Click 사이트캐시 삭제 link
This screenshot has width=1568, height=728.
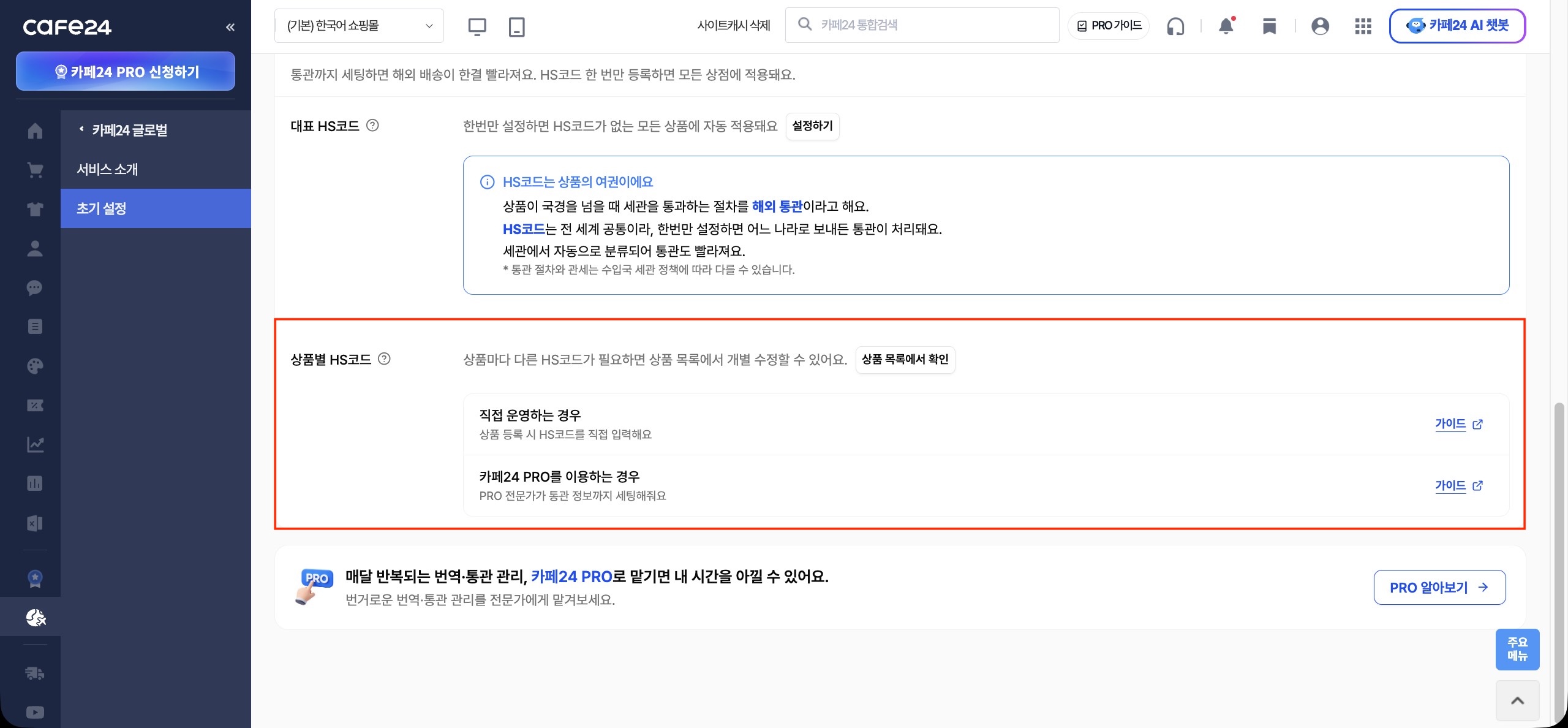pyautogui.click(x=734, y=25)
